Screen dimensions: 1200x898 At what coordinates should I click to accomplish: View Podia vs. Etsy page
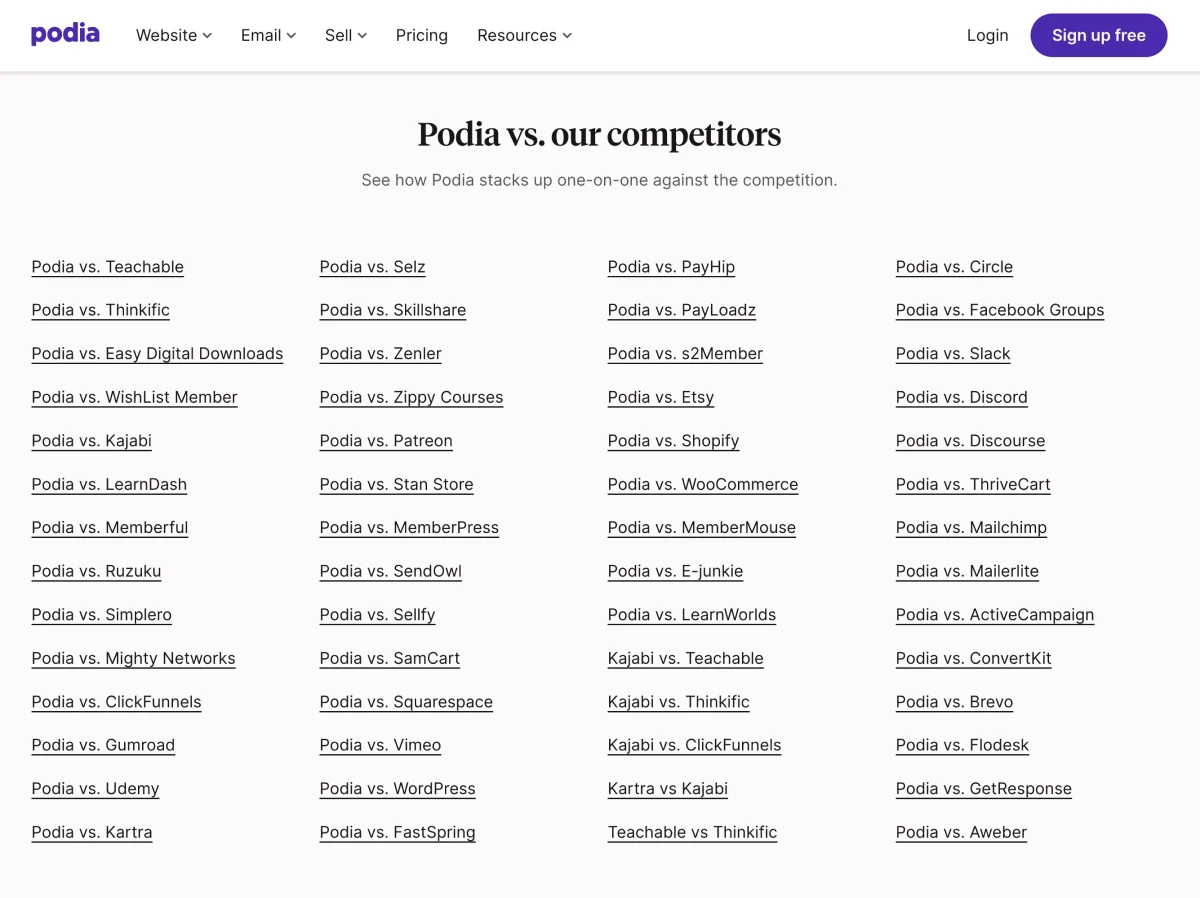pyautogui.click(x=661, y=397)
